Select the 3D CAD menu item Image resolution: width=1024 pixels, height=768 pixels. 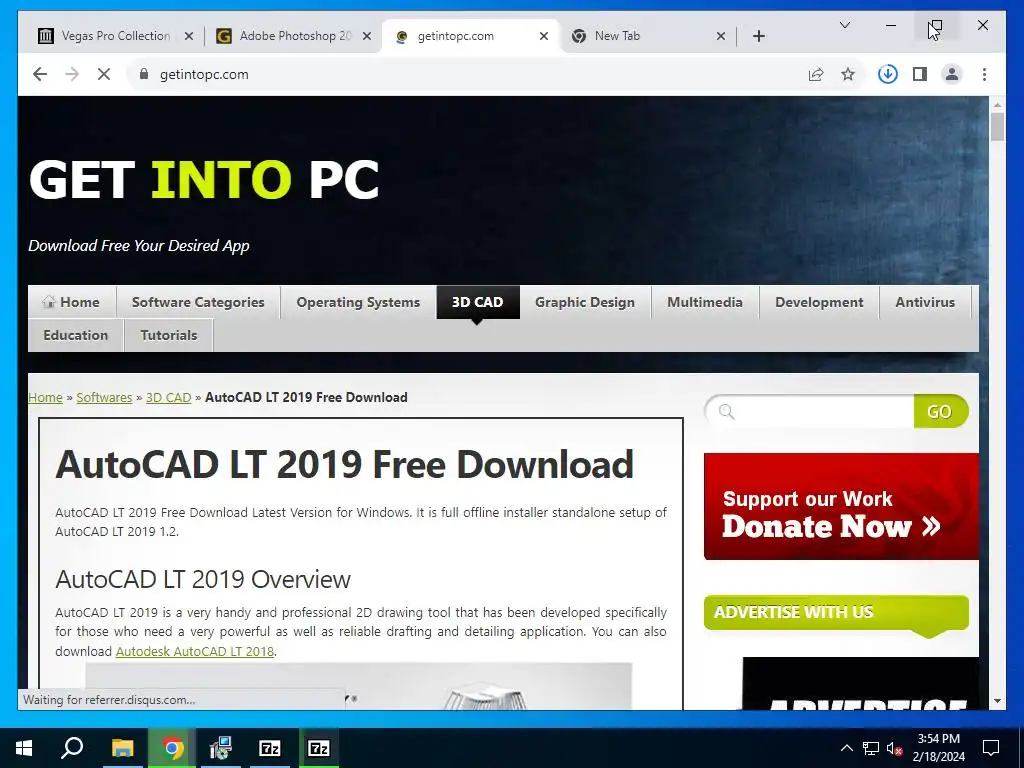pos(477,302)
